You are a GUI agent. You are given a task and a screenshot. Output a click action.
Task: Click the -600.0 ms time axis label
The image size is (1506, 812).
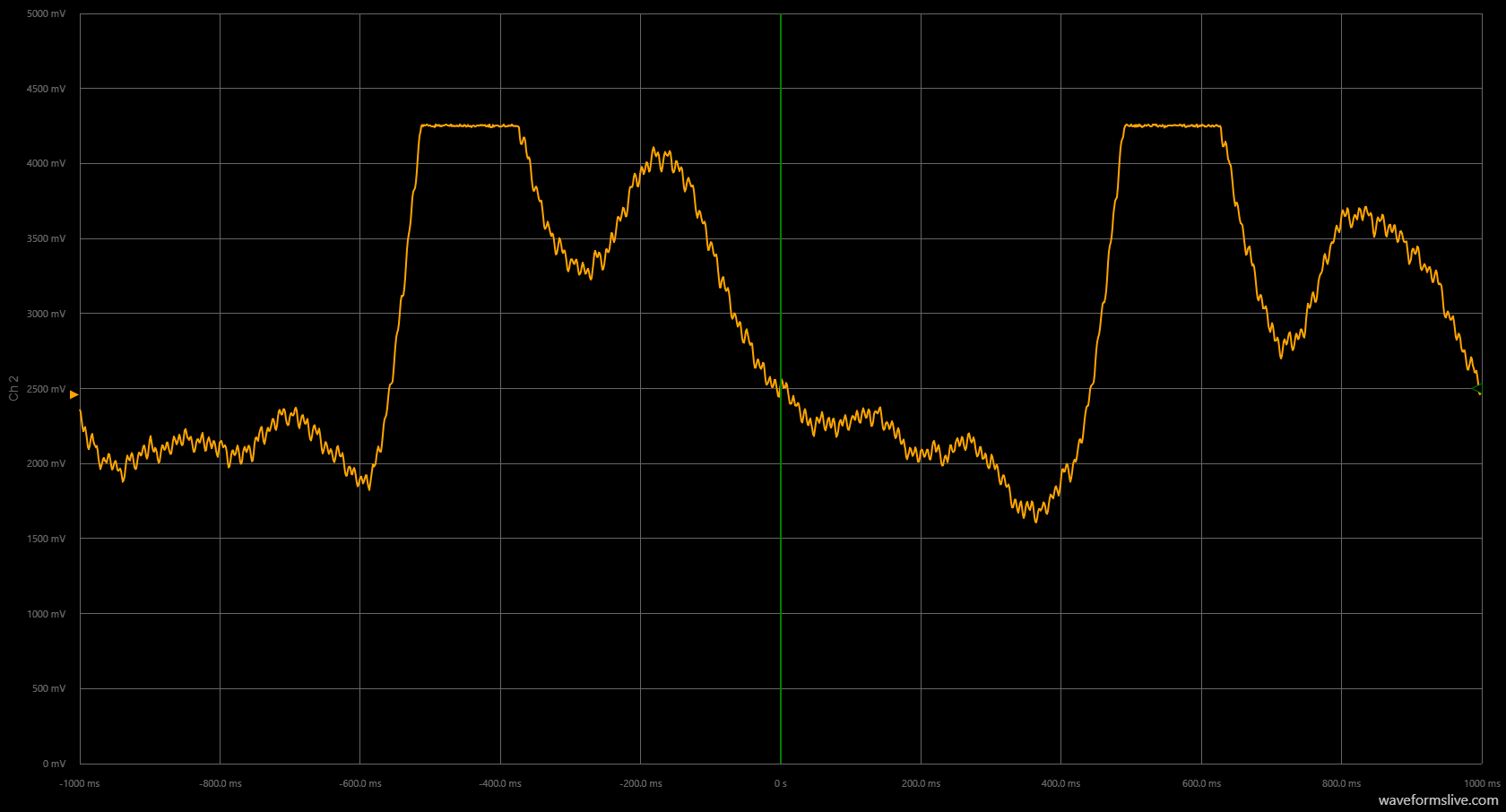[359, 783]
